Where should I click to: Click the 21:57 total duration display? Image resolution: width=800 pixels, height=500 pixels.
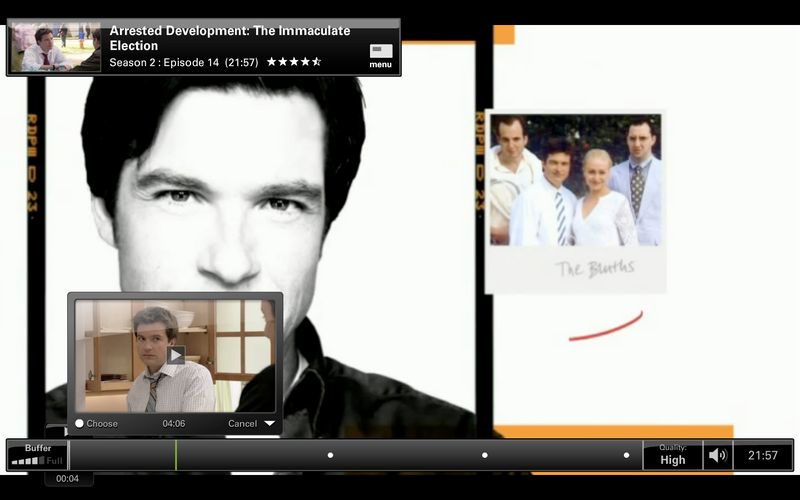click(x=763, y=455)
